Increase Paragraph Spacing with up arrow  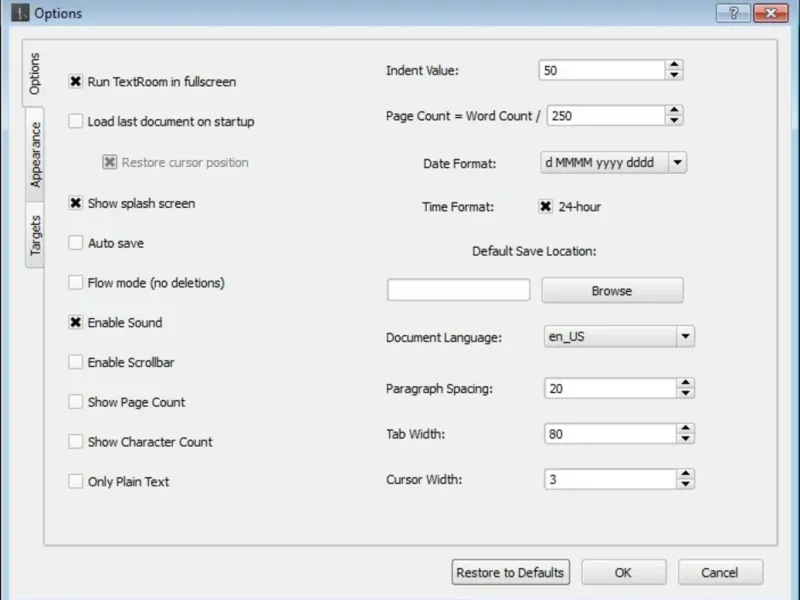[x=685, y=383]
